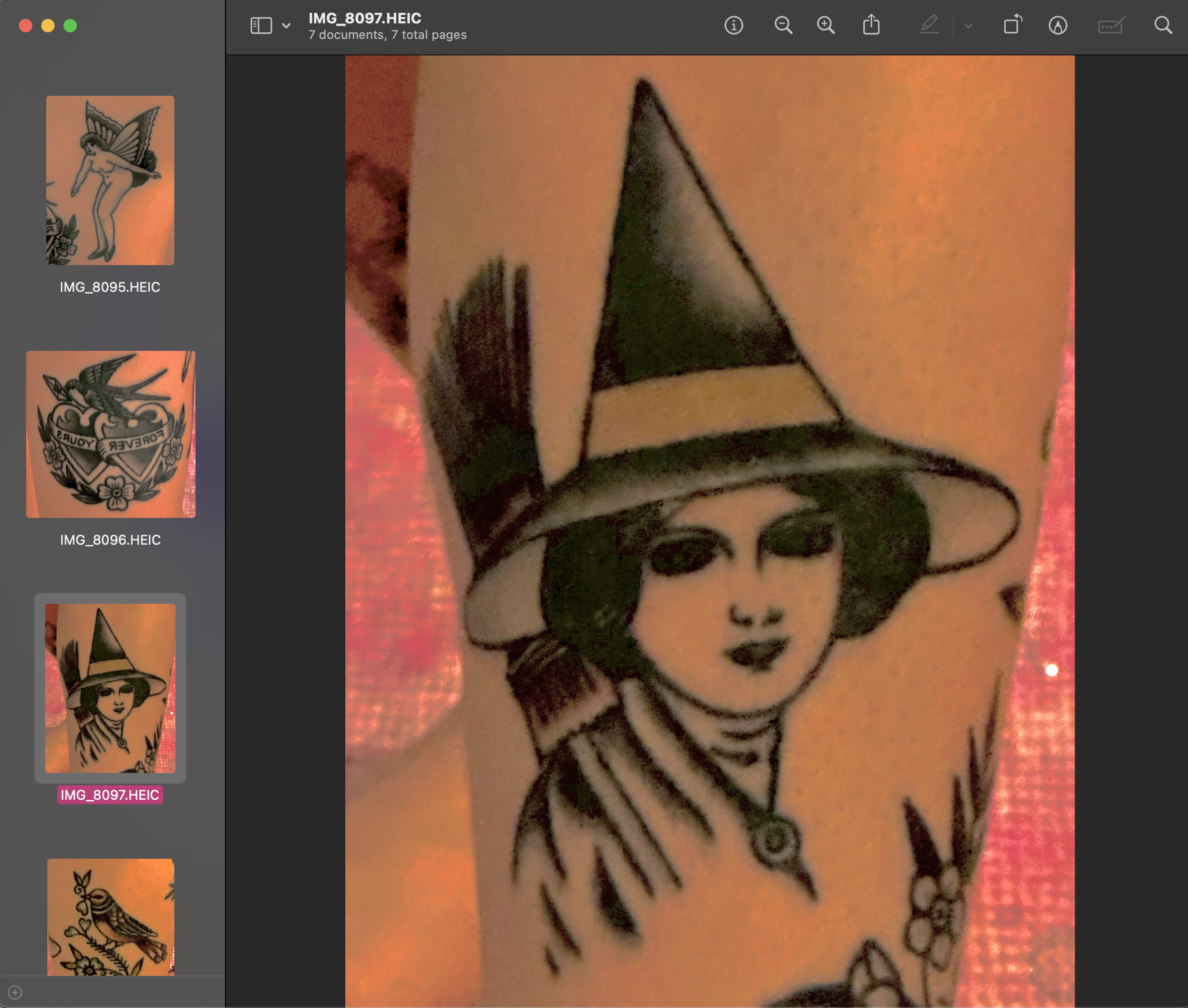Open the Share menu

point(871,25)
